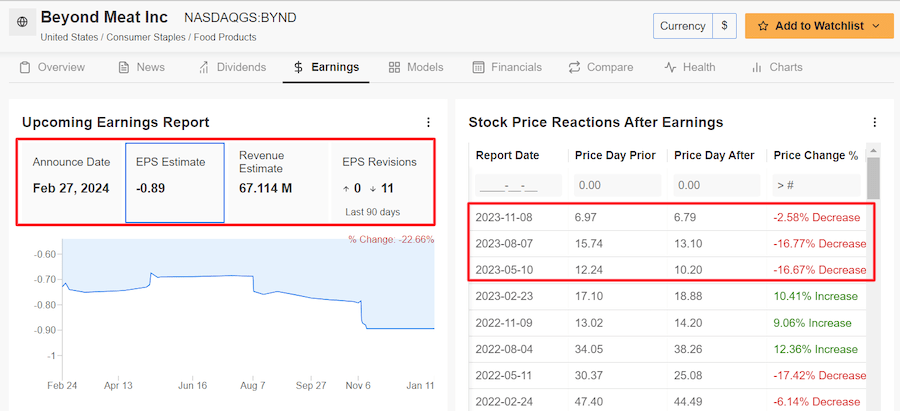This screenshot has width=900, height=411.
Task: Go to the Models tab
Action: click(x=416, y=67)
